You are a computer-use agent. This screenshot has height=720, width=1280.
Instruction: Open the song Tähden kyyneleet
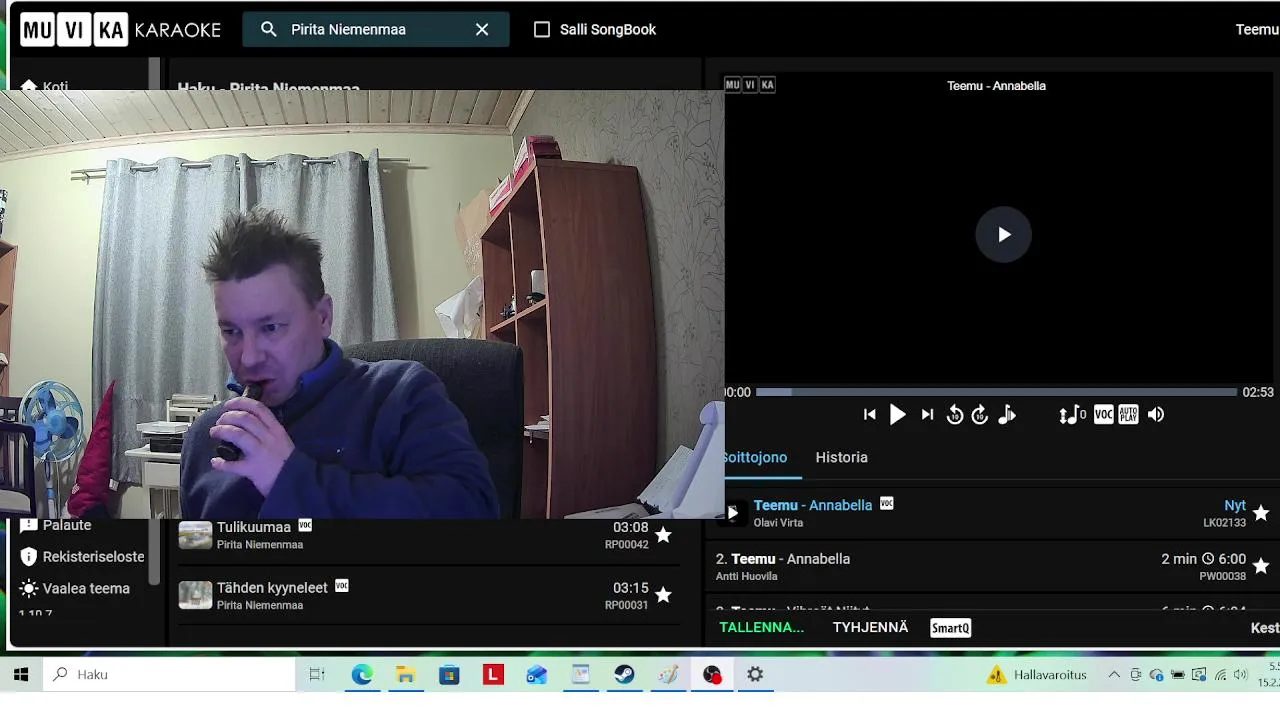(272, 588)
